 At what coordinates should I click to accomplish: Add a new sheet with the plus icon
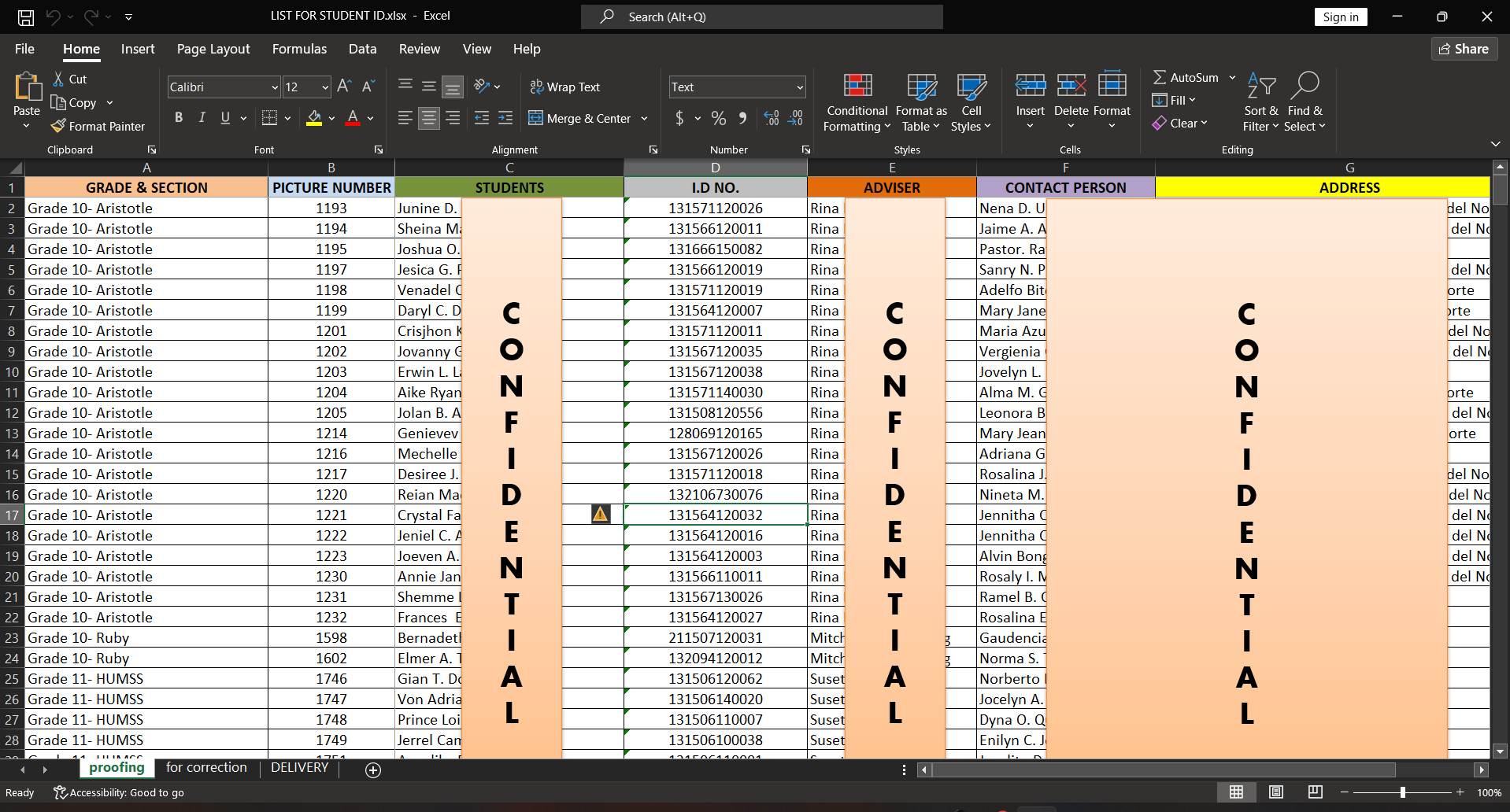pyautogui.click(x=373, y=770)
